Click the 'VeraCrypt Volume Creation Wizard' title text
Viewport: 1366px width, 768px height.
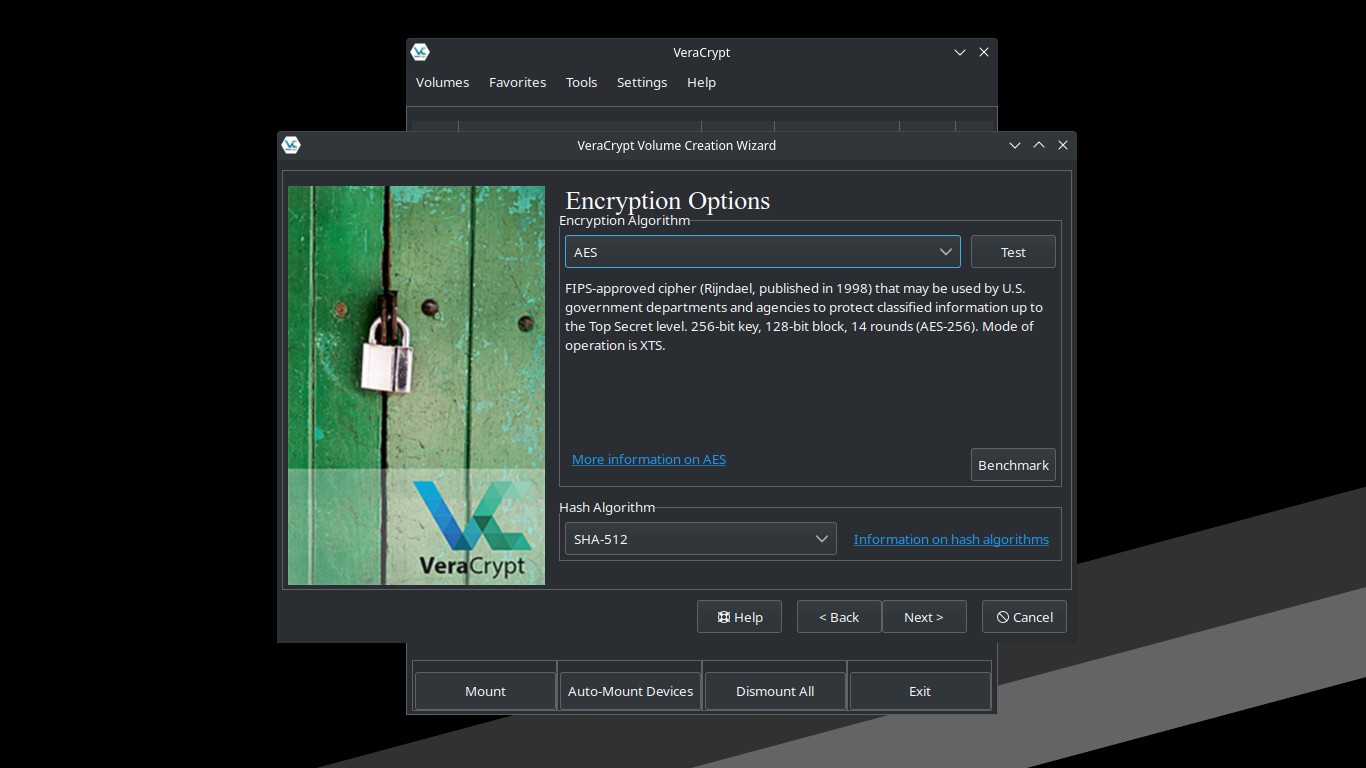tap(676, 145)
